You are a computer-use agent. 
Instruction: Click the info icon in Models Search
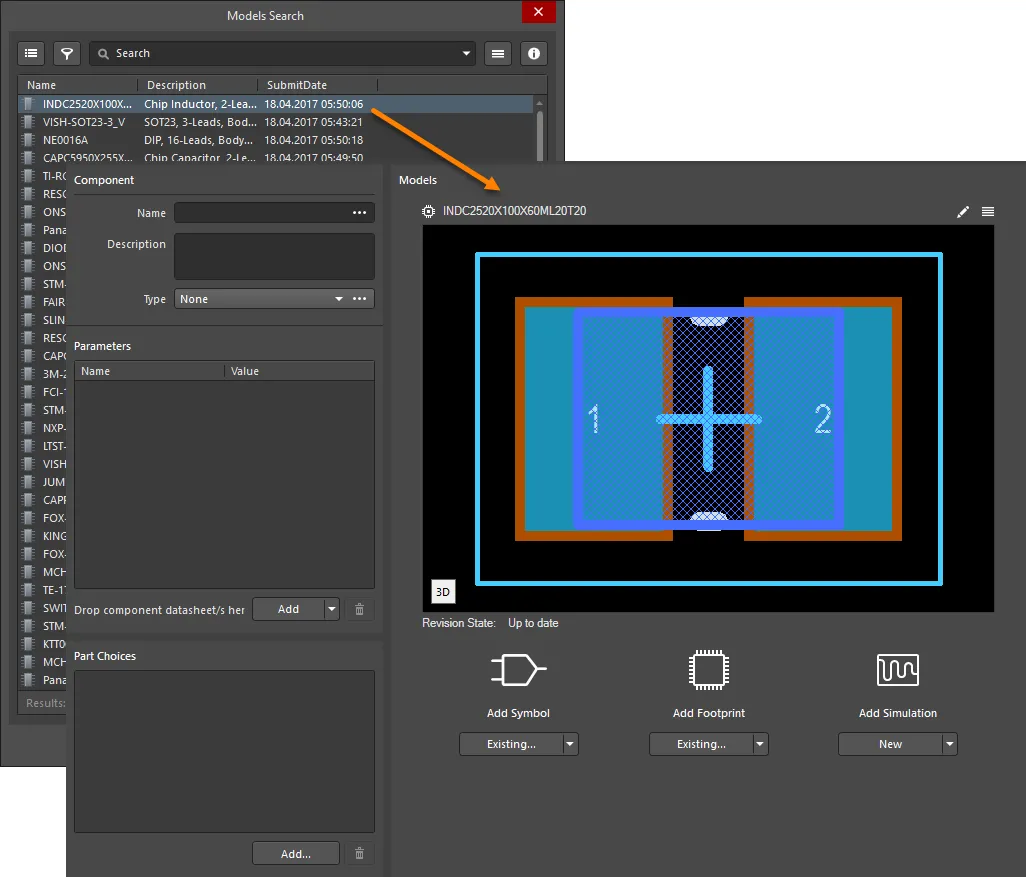pos(534,53)
